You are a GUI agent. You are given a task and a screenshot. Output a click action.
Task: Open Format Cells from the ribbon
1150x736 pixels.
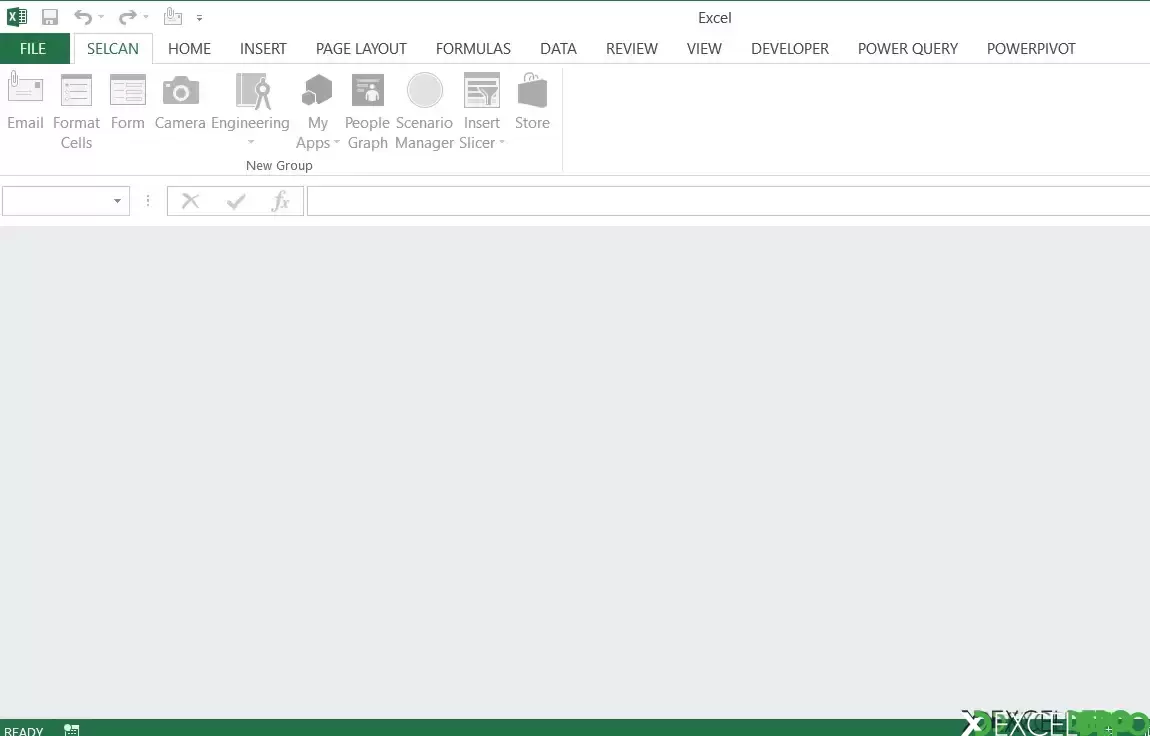[x=76, y=111]
